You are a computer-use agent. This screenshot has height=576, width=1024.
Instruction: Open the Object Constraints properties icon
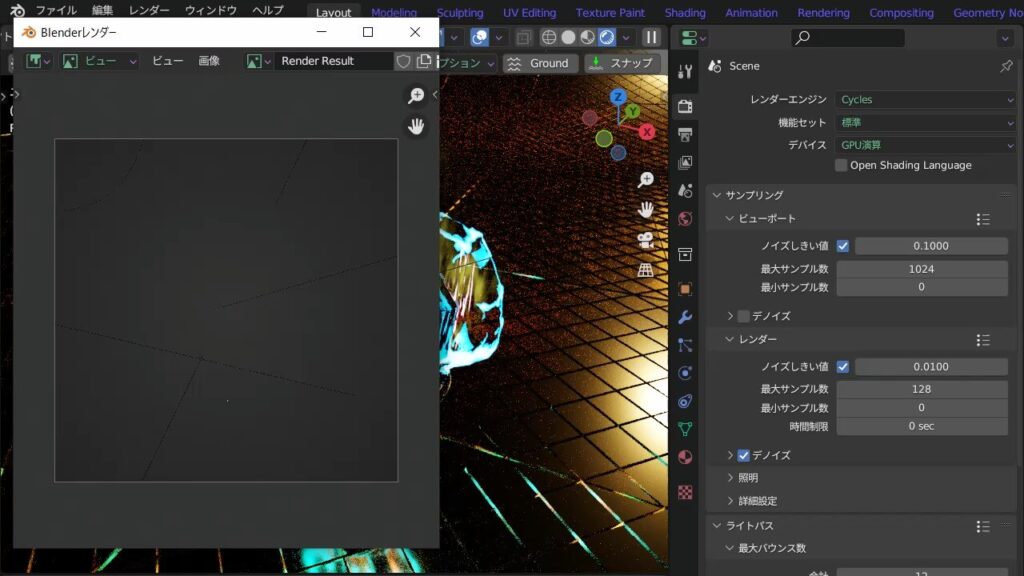tap(685, 401)
